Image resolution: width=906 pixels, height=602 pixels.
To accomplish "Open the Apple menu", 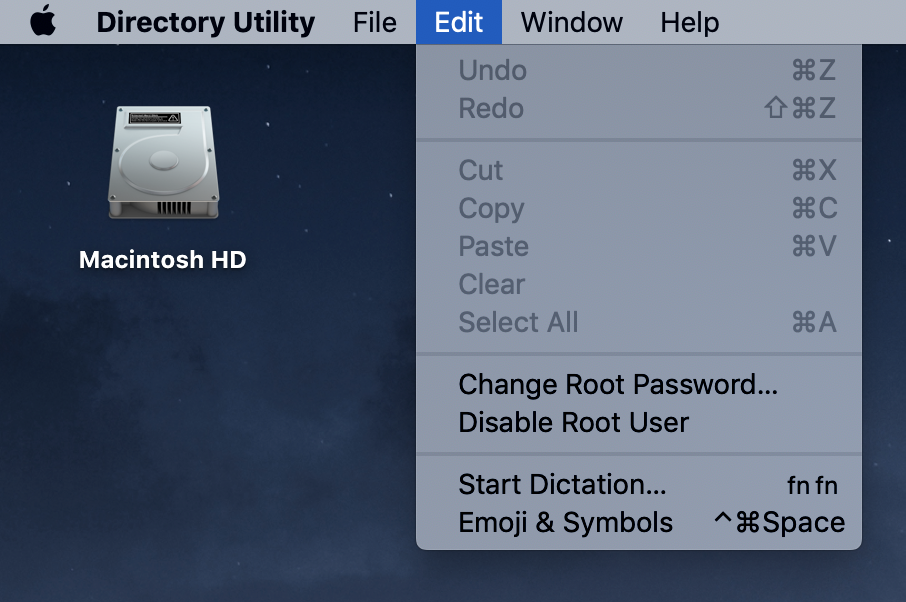I will pos(43,21).
